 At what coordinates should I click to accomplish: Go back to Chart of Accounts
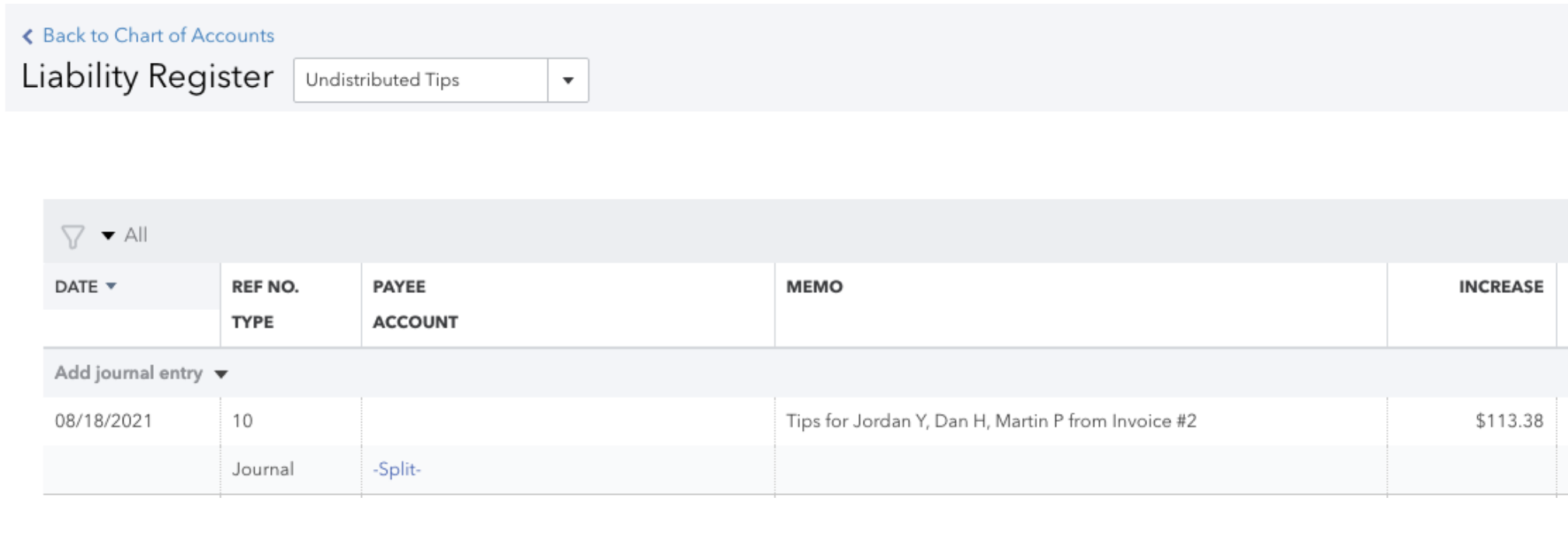(158, 36)
